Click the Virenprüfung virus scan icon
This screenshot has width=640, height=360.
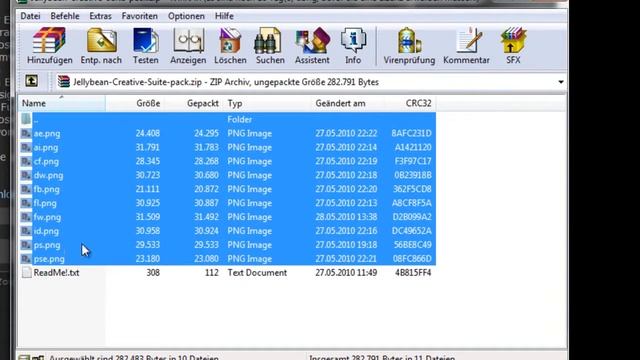pos(409,41)
